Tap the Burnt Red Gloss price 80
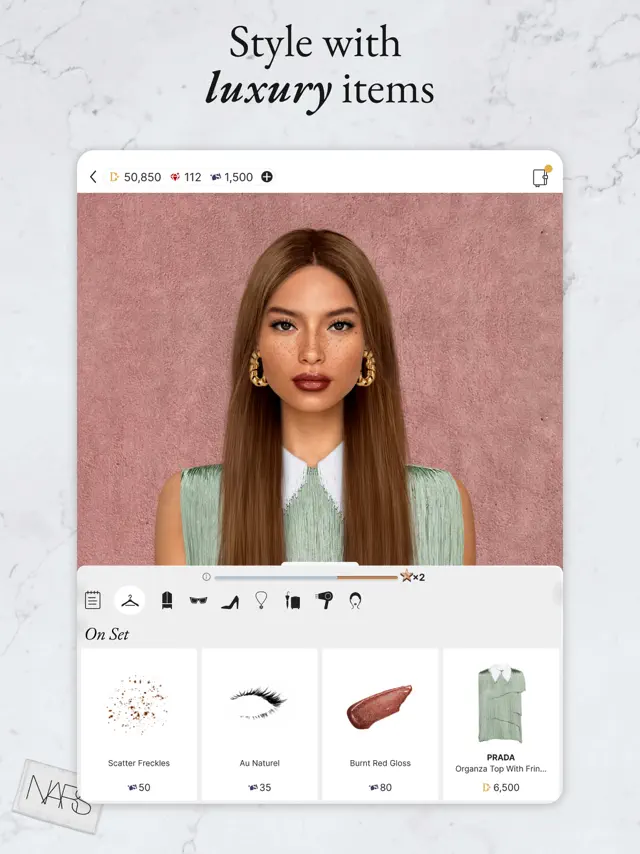640x854 pixels. pos(380,787)
